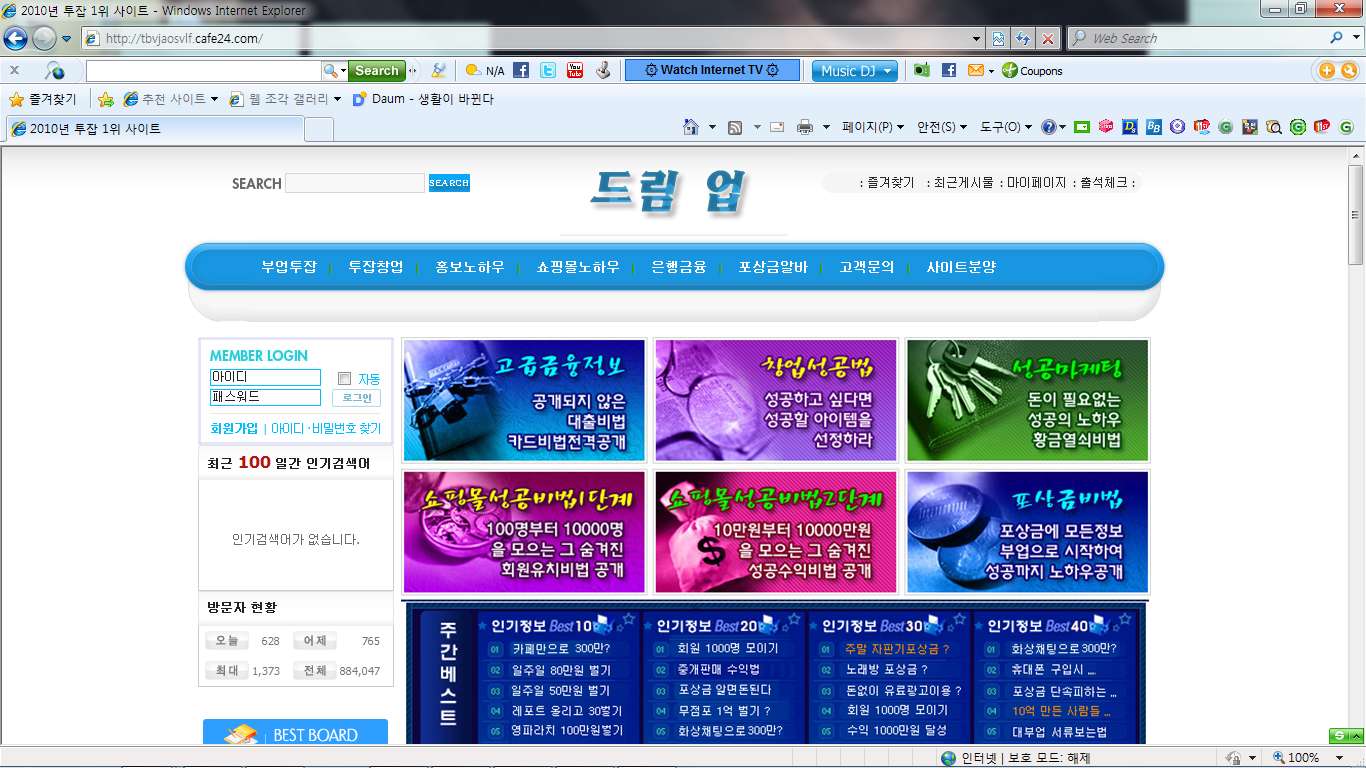This screenshot has height=768, width=1366.
Task: Click the RSS feeds icon
Action: point(735,127)
